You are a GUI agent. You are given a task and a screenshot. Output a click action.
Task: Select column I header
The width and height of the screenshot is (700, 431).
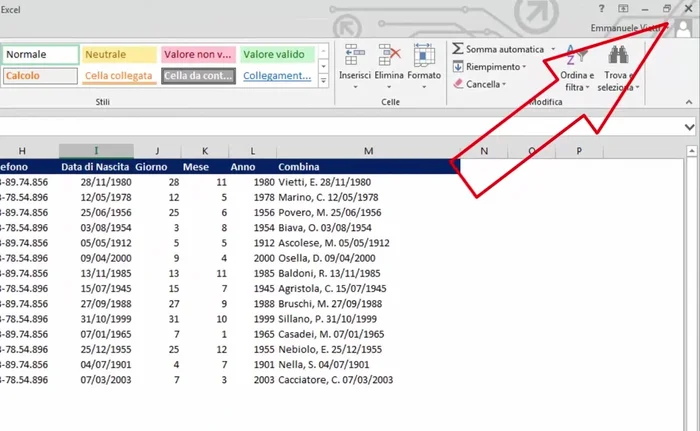point(96,151)
